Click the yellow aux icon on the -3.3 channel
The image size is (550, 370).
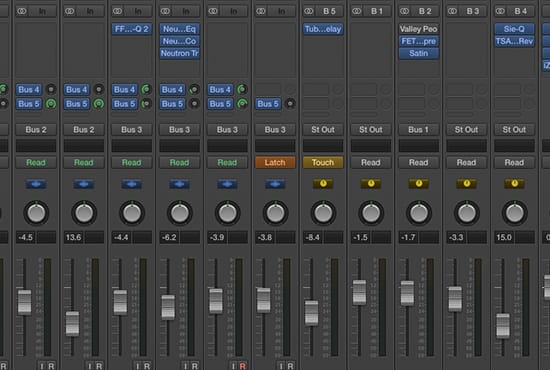(x=467, y=184)
